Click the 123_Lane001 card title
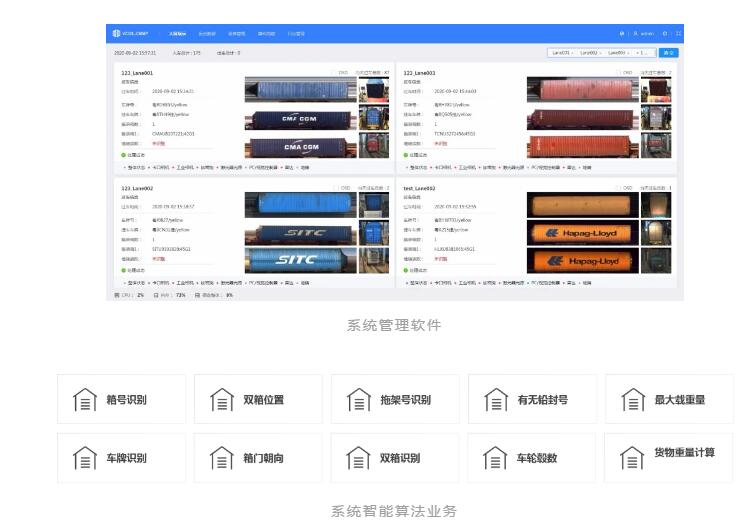Viewport: 750px width, 526px height. coord(137,73)
